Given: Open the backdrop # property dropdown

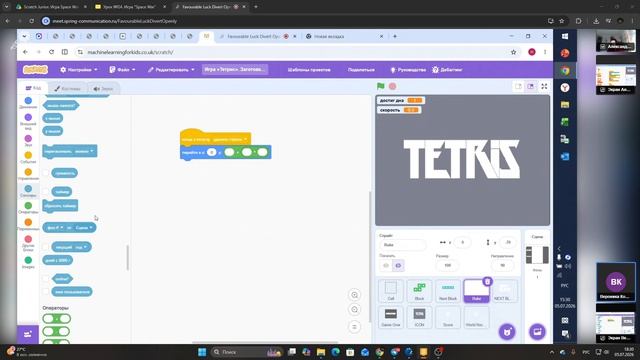Looking at the screenshot, I should (x=62, y=227).
